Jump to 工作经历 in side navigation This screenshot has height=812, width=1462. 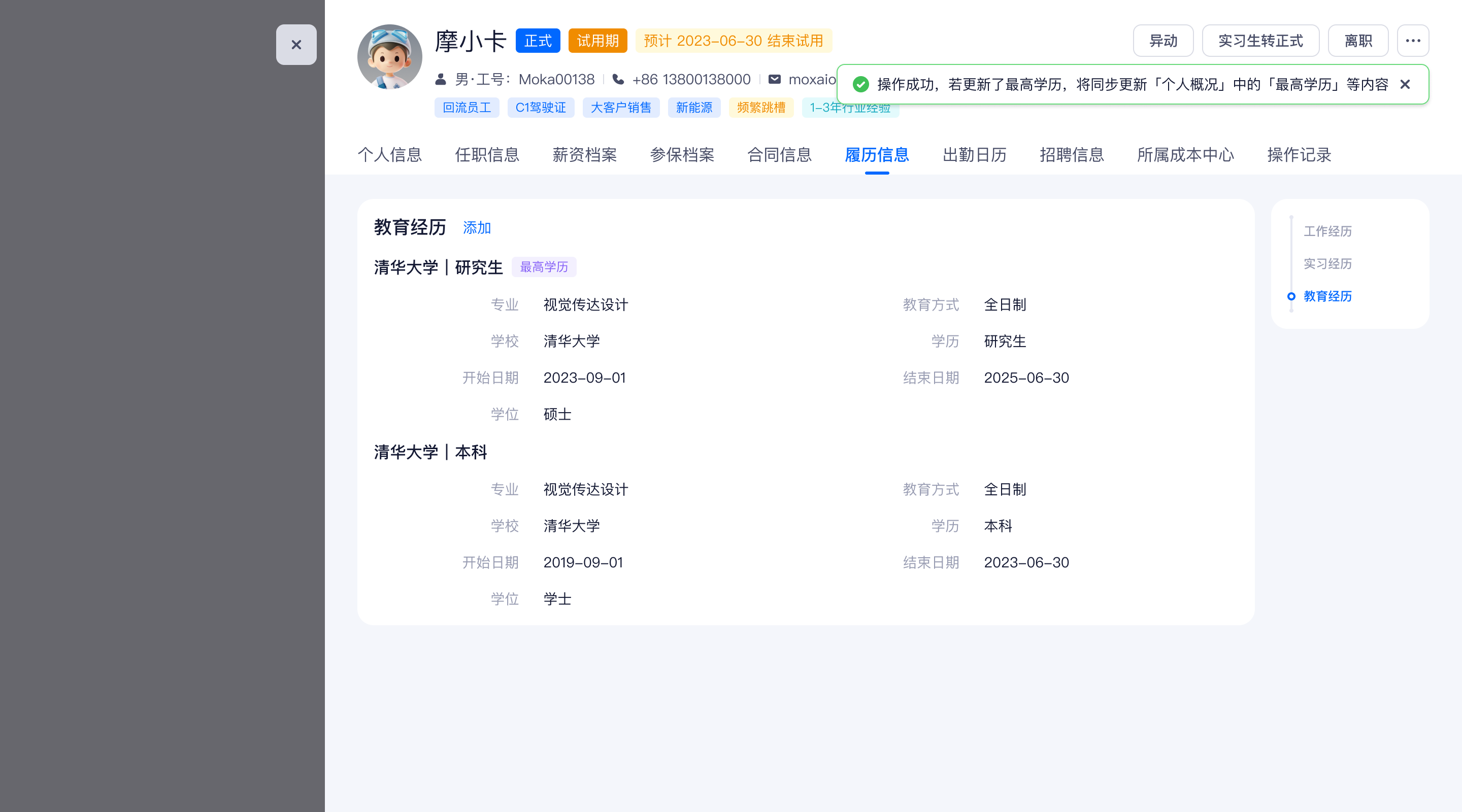pos(1327,231)
